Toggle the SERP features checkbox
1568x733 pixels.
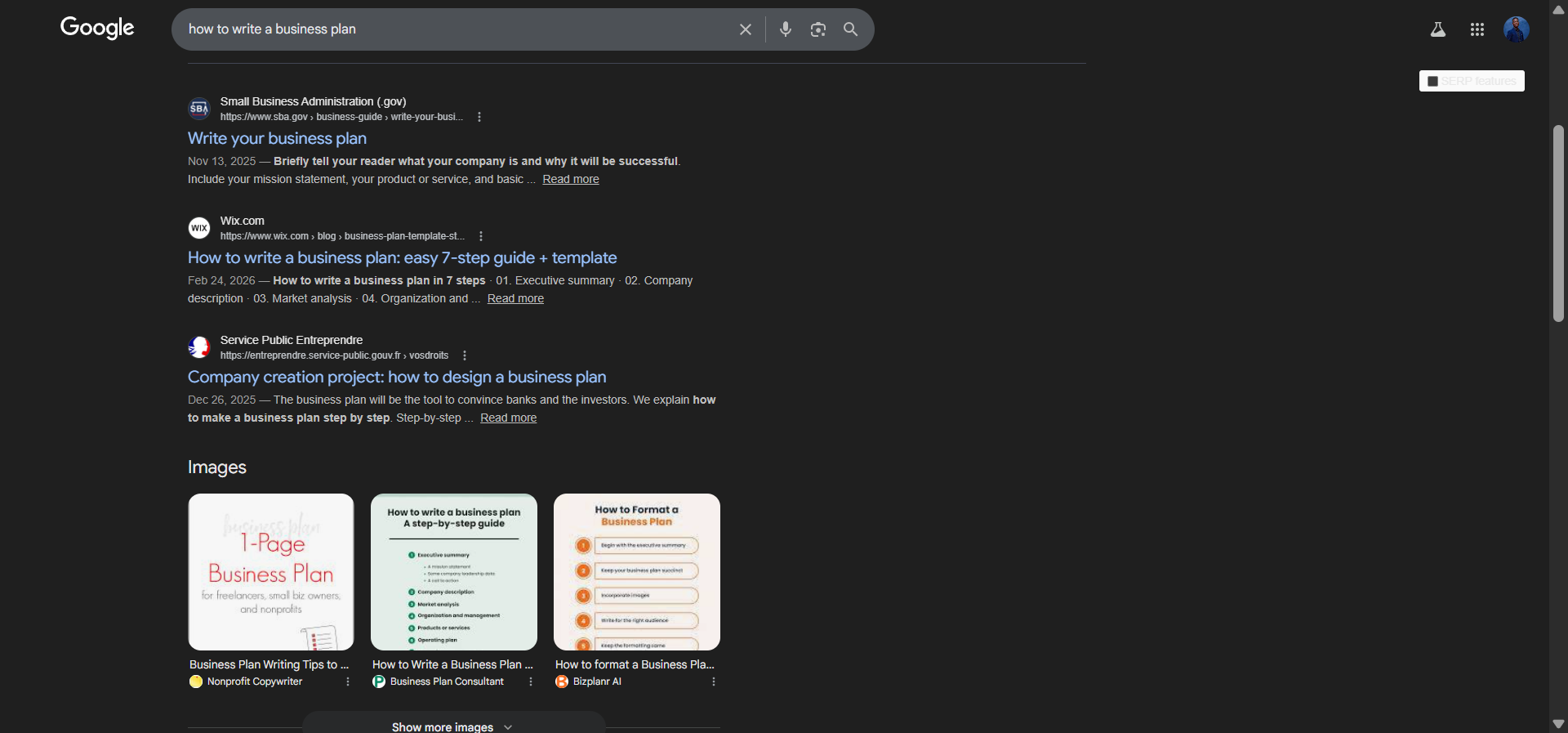coord(1432,81)
